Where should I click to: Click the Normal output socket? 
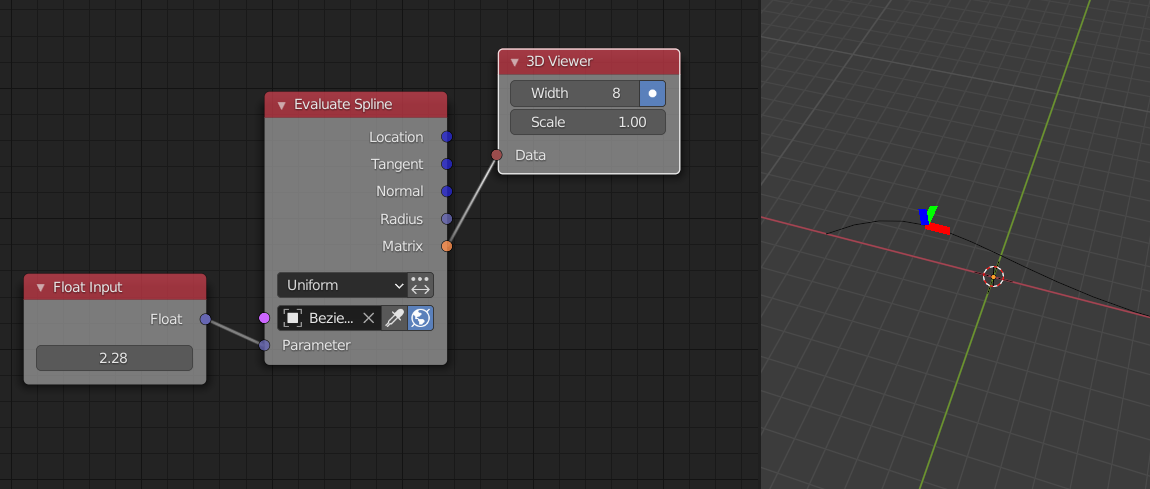447,191
